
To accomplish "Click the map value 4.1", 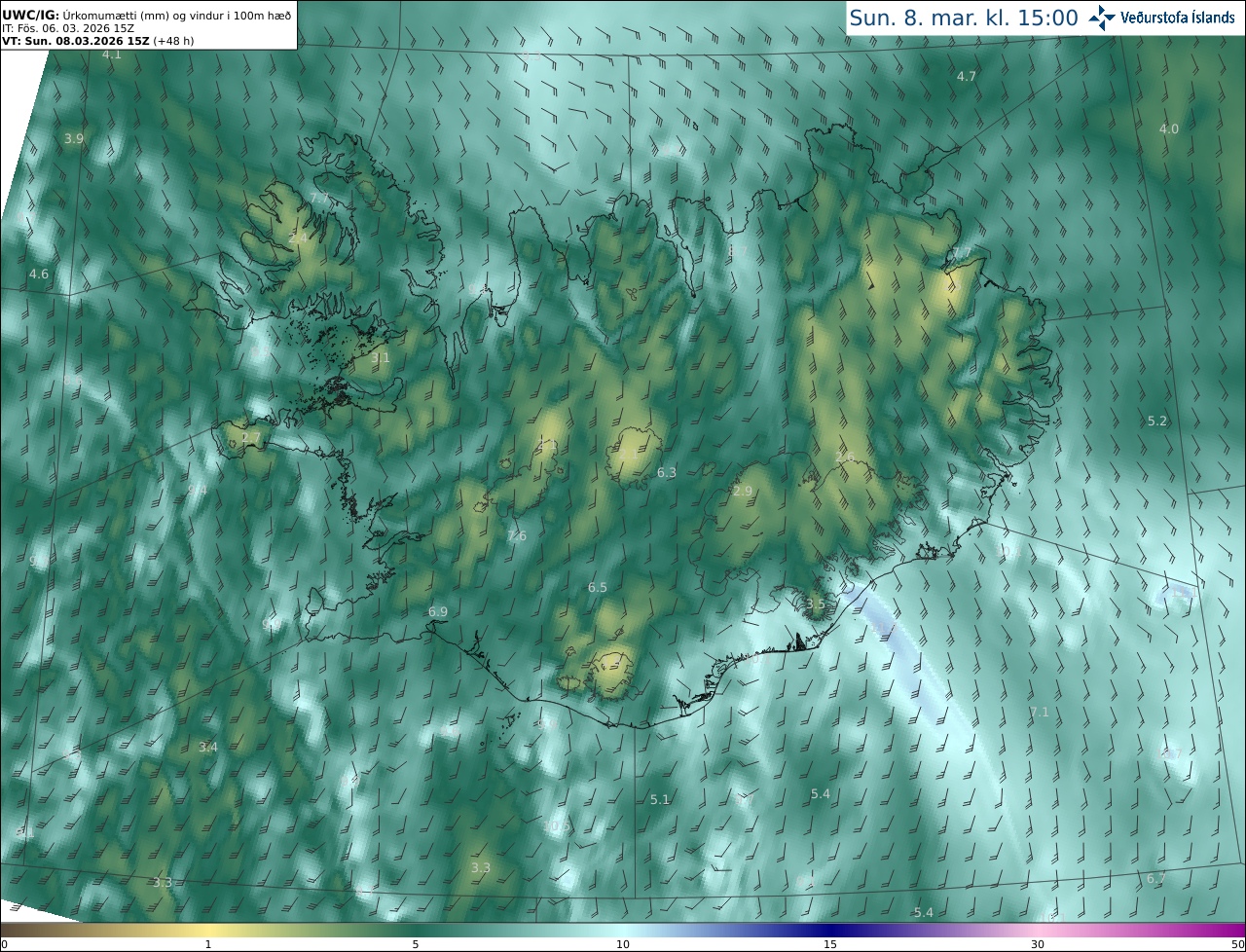I will point(112,55).
